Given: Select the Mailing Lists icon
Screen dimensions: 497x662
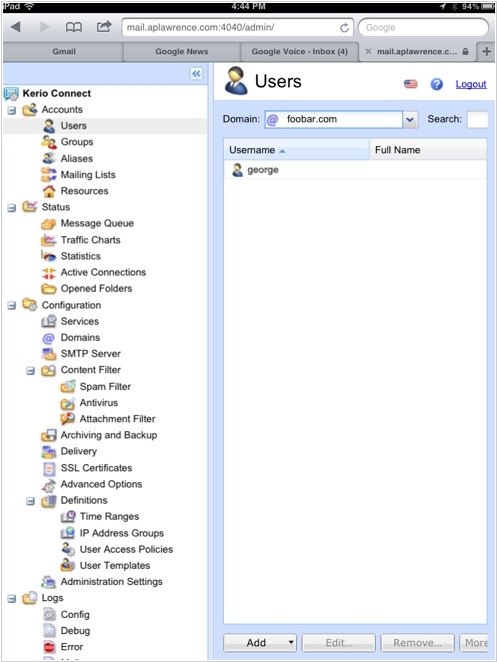Looking at the screenshot, I should [49, 174].
